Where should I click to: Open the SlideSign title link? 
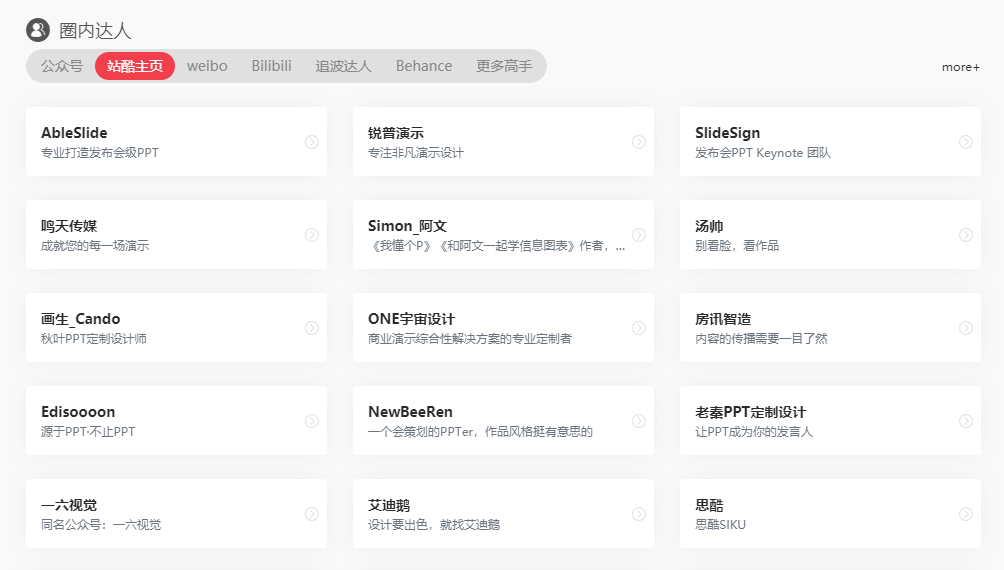727,133
